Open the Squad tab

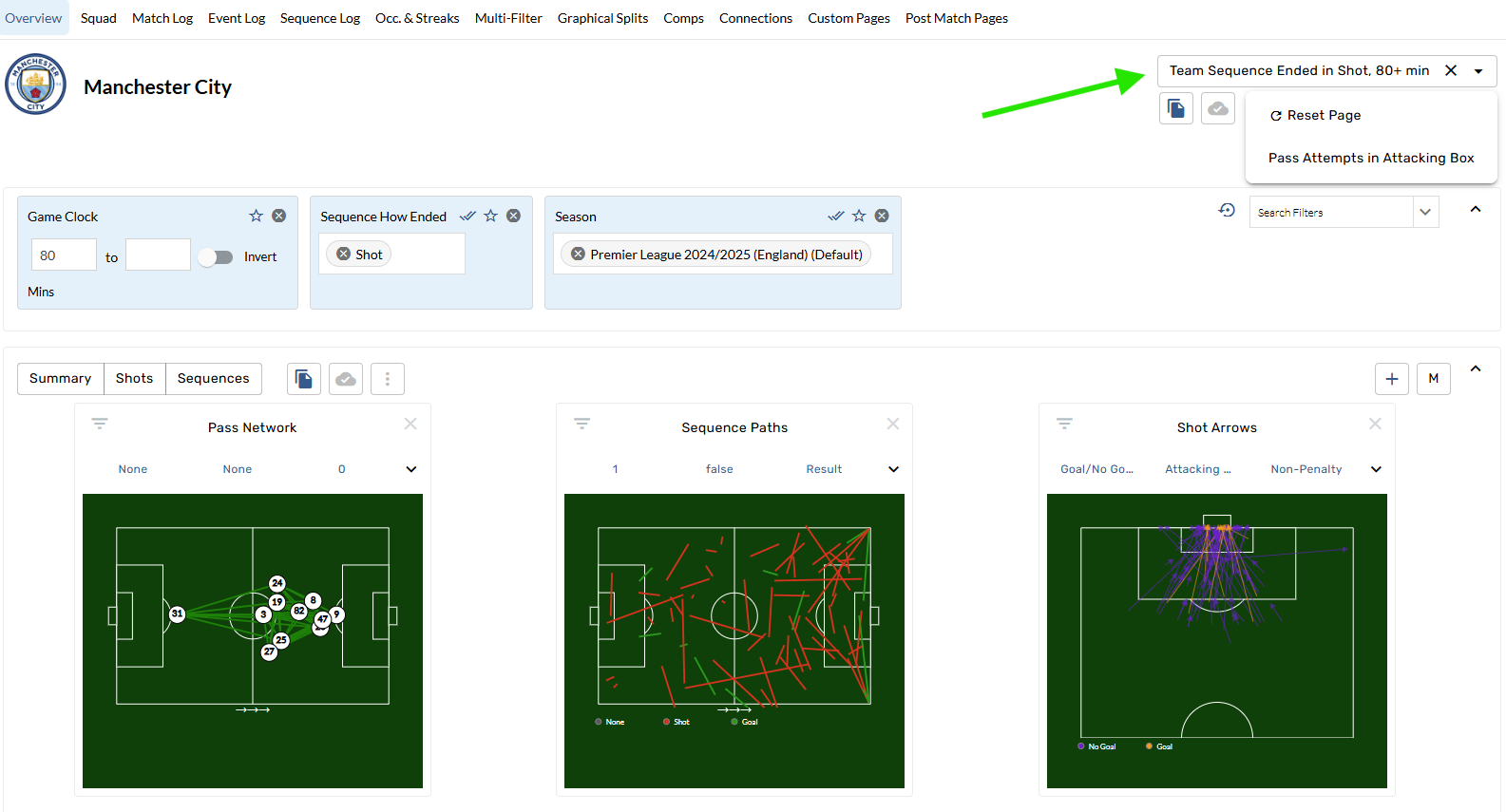click(x=99, y=18)
